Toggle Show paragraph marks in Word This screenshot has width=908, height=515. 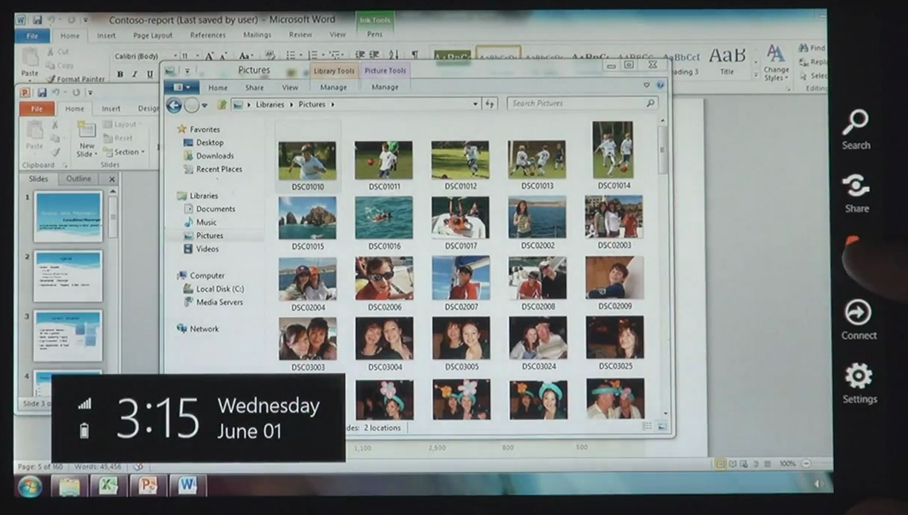click(415, 56)
